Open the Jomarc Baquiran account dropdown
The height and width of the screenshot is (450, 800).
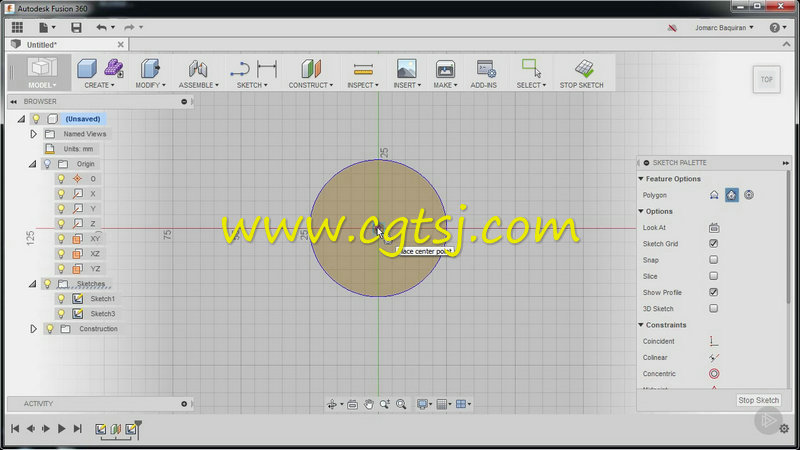click(x=724, y=28)
